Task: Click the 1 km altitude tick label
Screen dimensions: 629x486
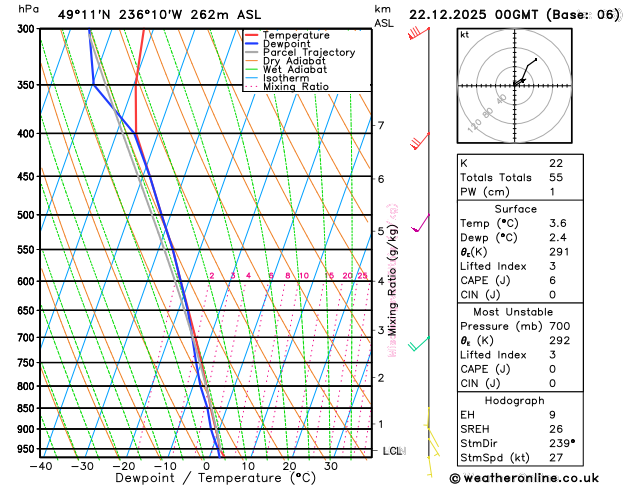Action: [381, 424]
